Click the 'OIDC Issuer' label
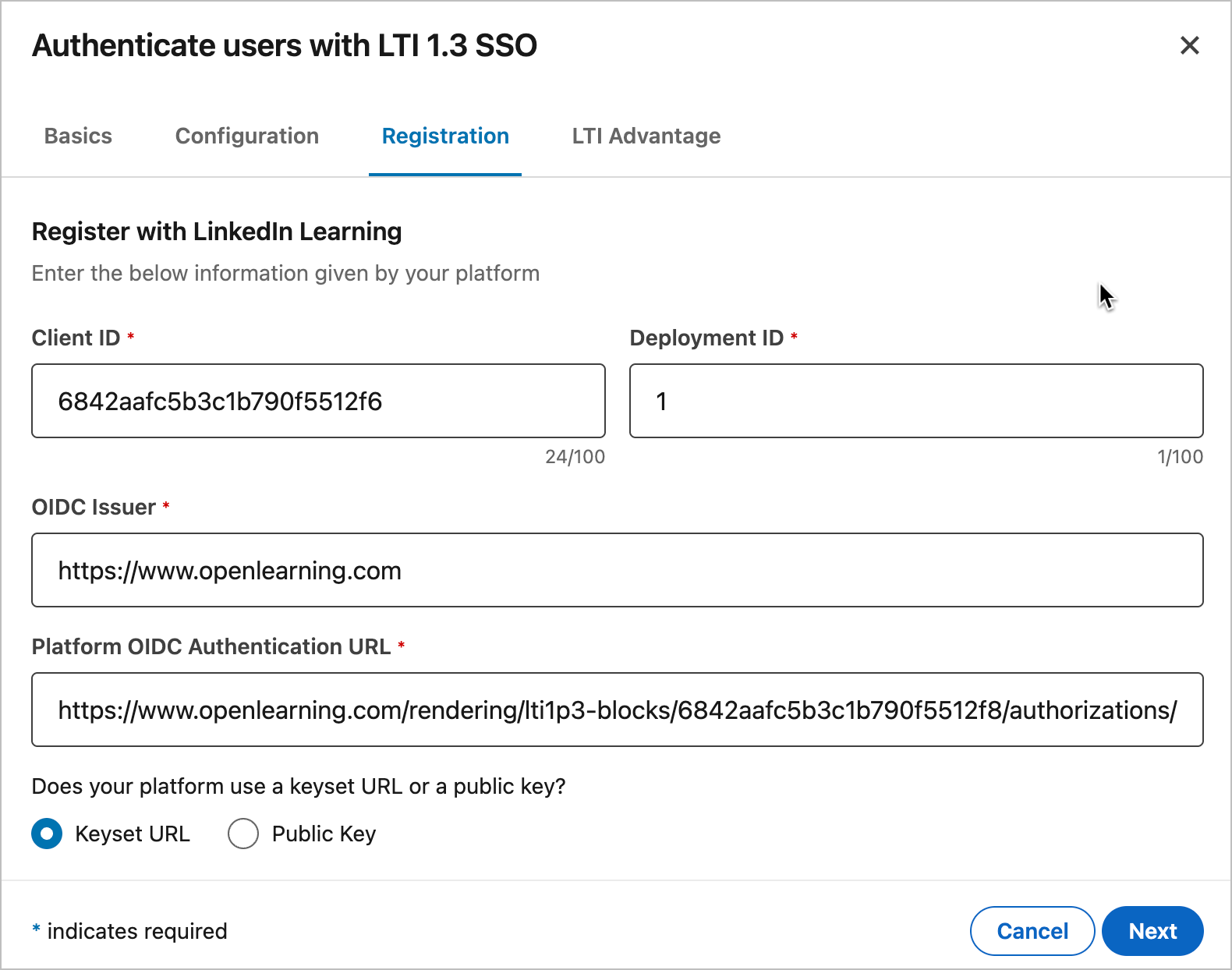This screenshot has height=970, width=1232. (x=94, y=507)
